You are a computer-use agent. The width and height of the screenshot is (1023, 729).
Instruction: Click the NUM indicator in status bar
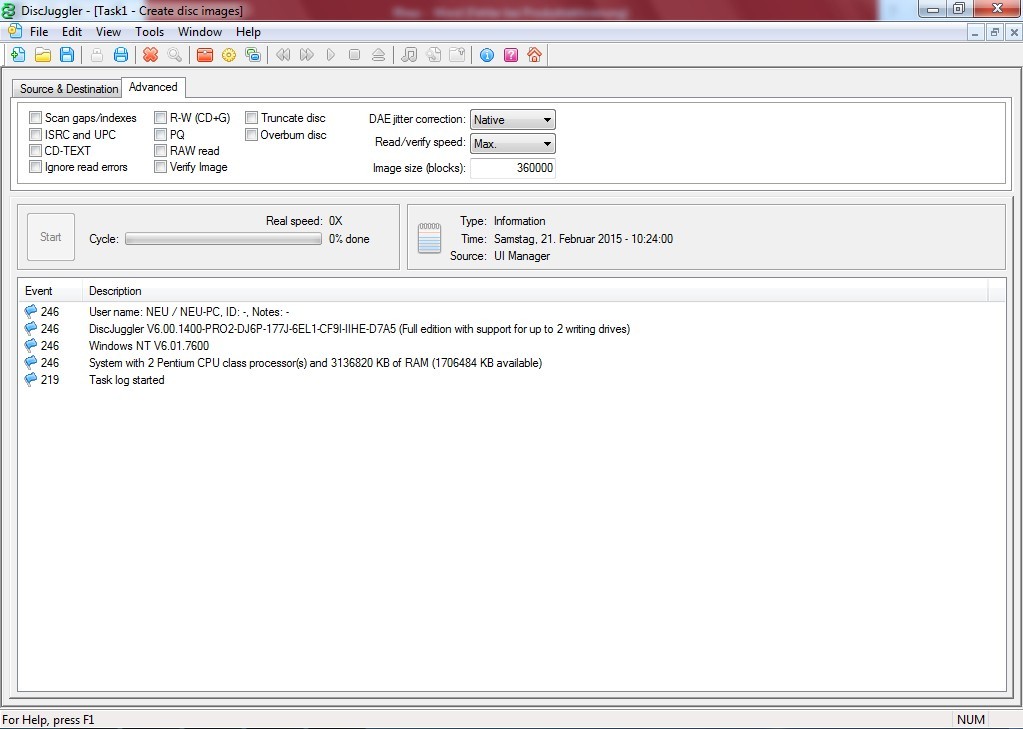[x=970, y=719]
